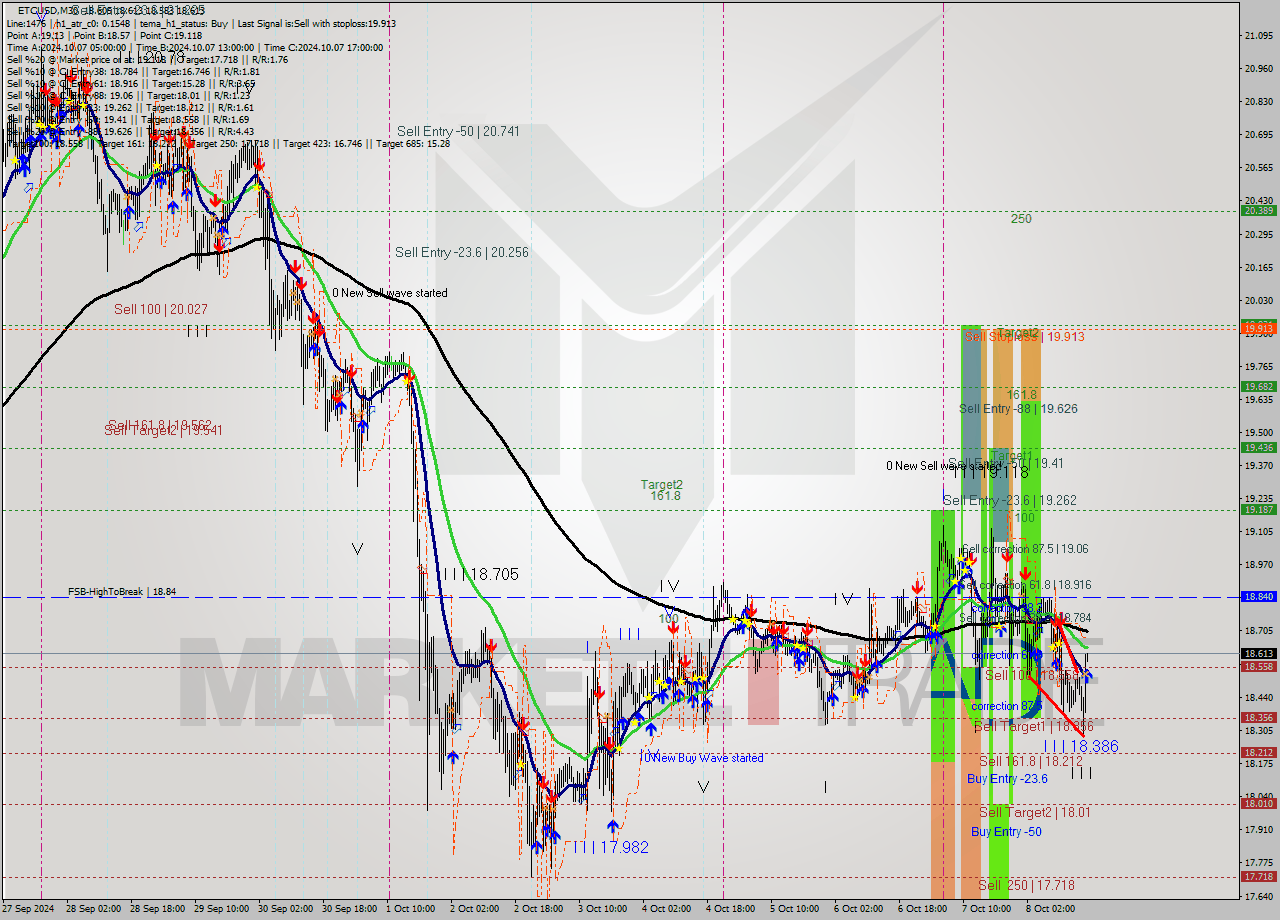Click the 'Sell correction 61.8 | 18.916' label
The height and width of the screenshot is (920, 1280).
click(1027, 585)
